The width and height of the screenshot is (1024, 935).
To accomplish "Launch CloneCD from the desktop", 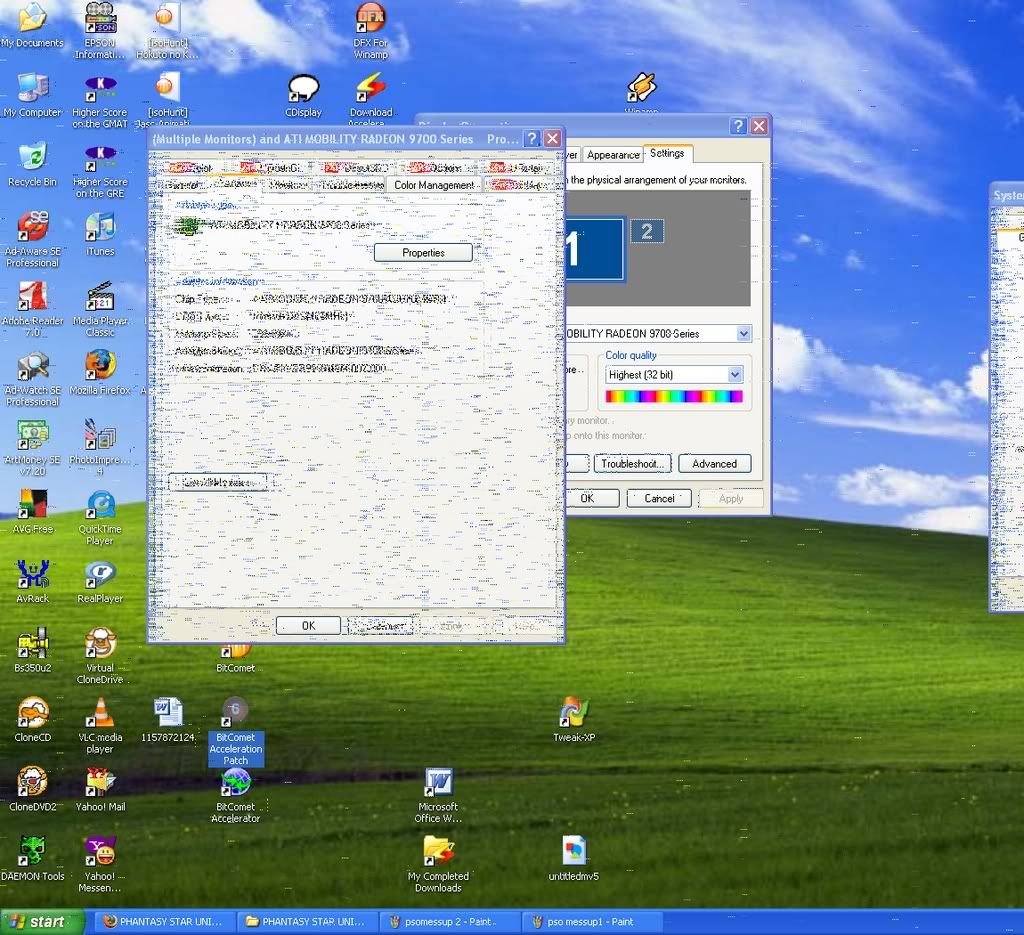I will pyautogui.click(x=32, y=720).
